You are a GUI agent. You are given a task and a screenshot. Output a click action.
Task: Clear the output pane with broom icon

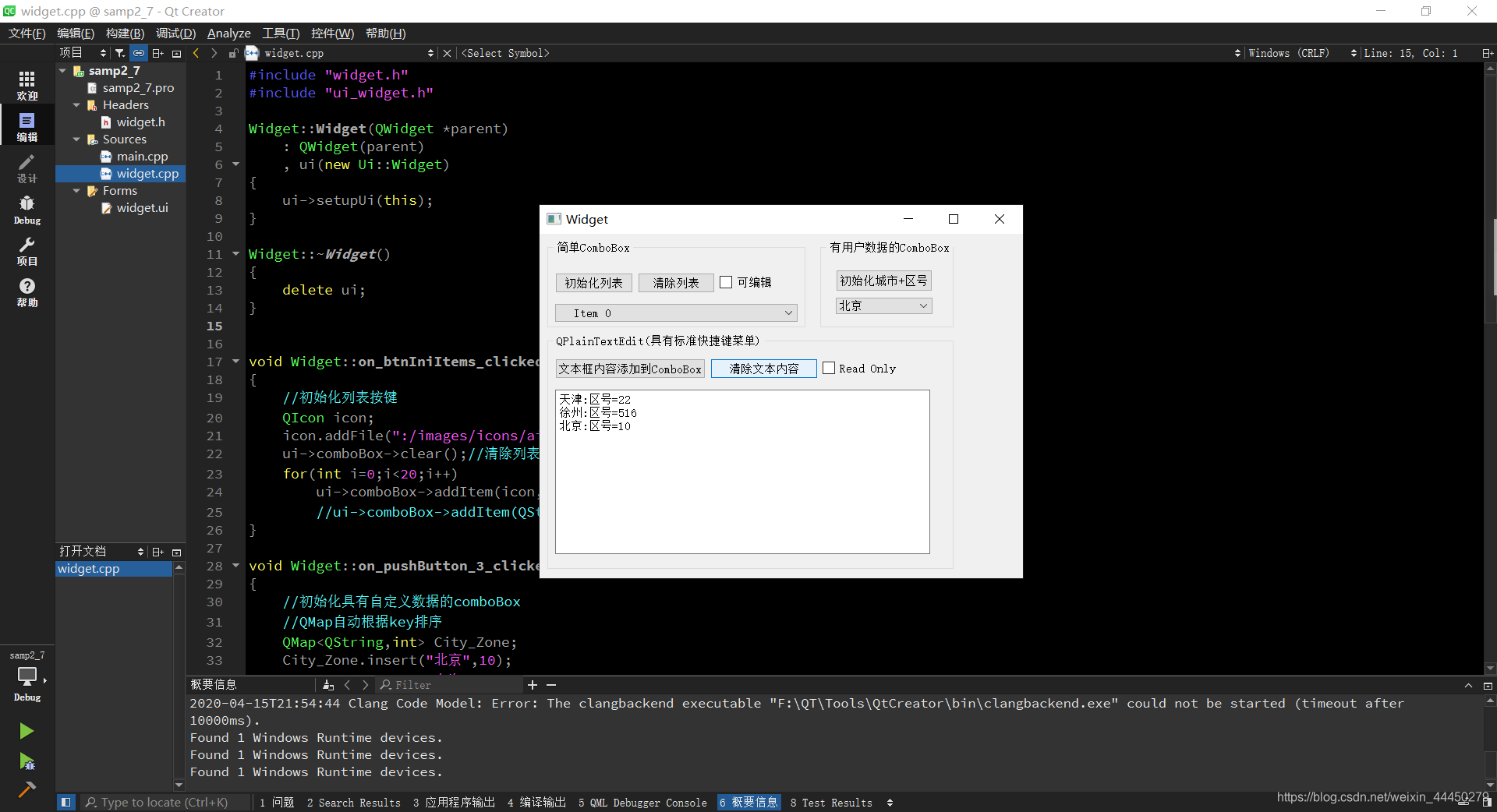pos(328,685)
